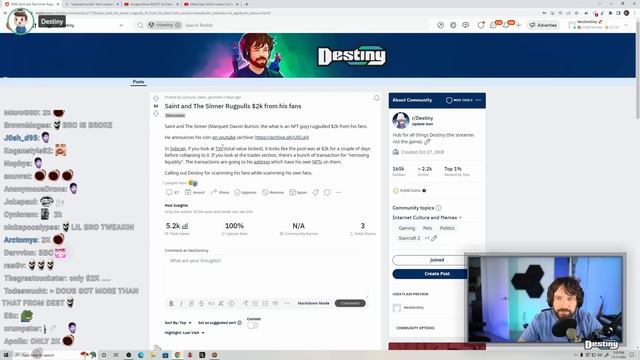
Task: Toggle italic in the comment editor
Action: point(181,303)
